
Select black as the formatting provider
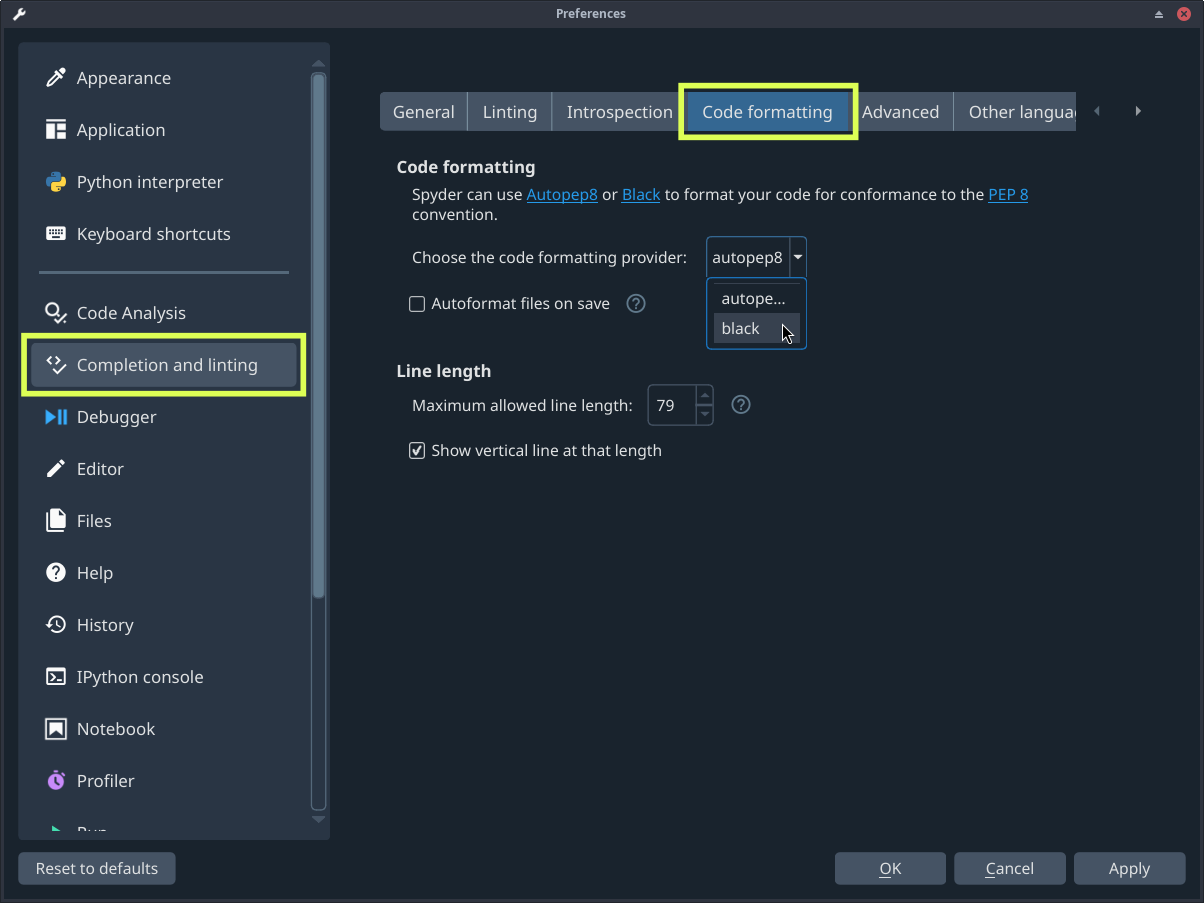pos(740,328)
